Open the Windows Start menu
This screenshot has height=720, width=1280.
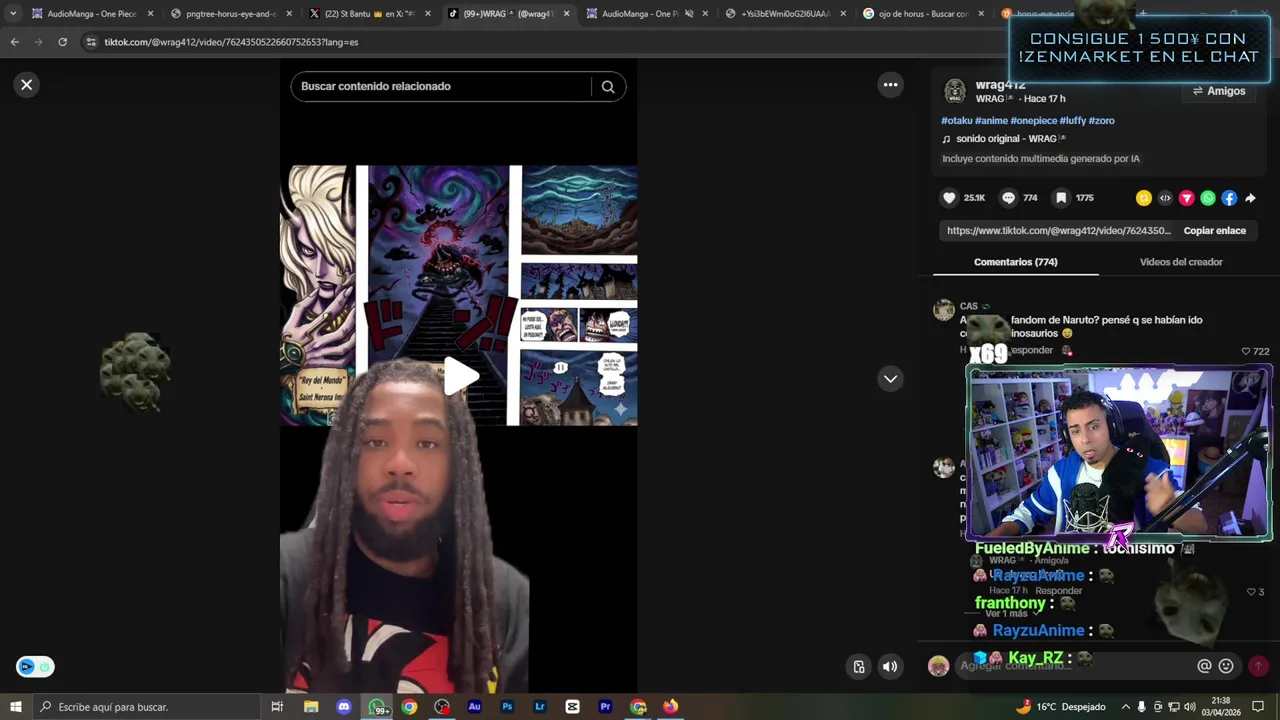pos(15,707)
